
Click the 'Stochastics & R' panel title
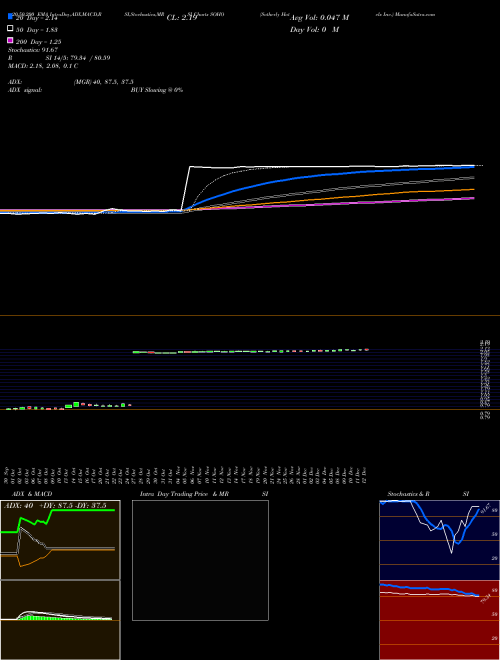tap(409, 494)
